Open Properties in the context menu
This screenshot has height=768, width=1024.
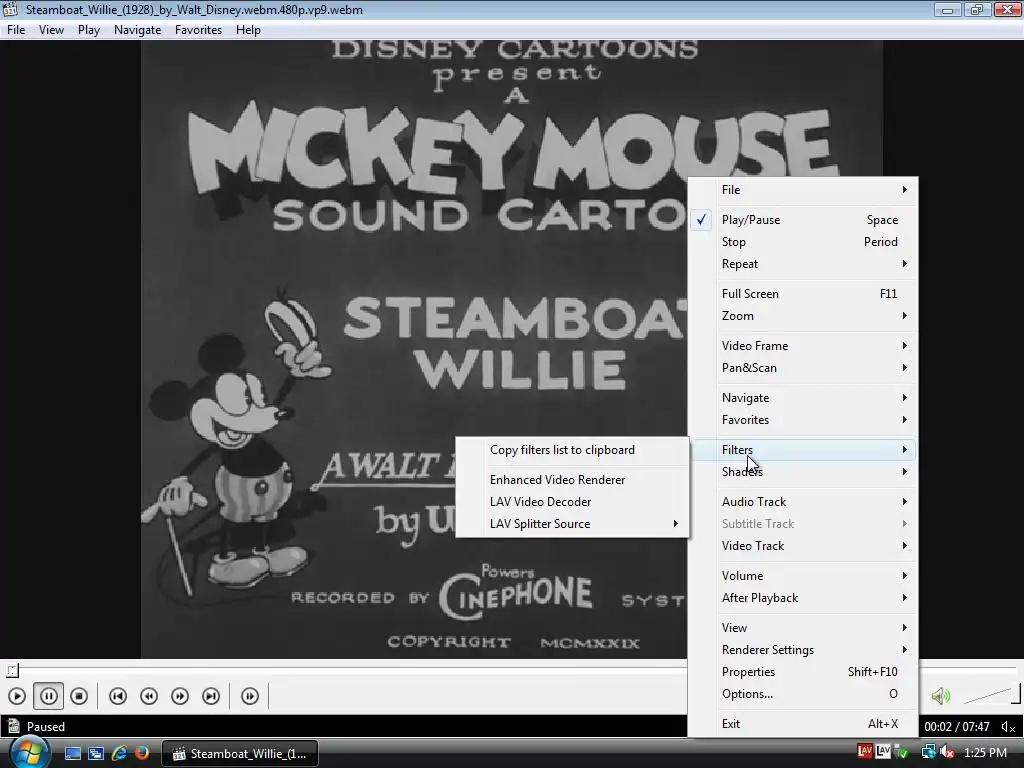pos(803,672)
